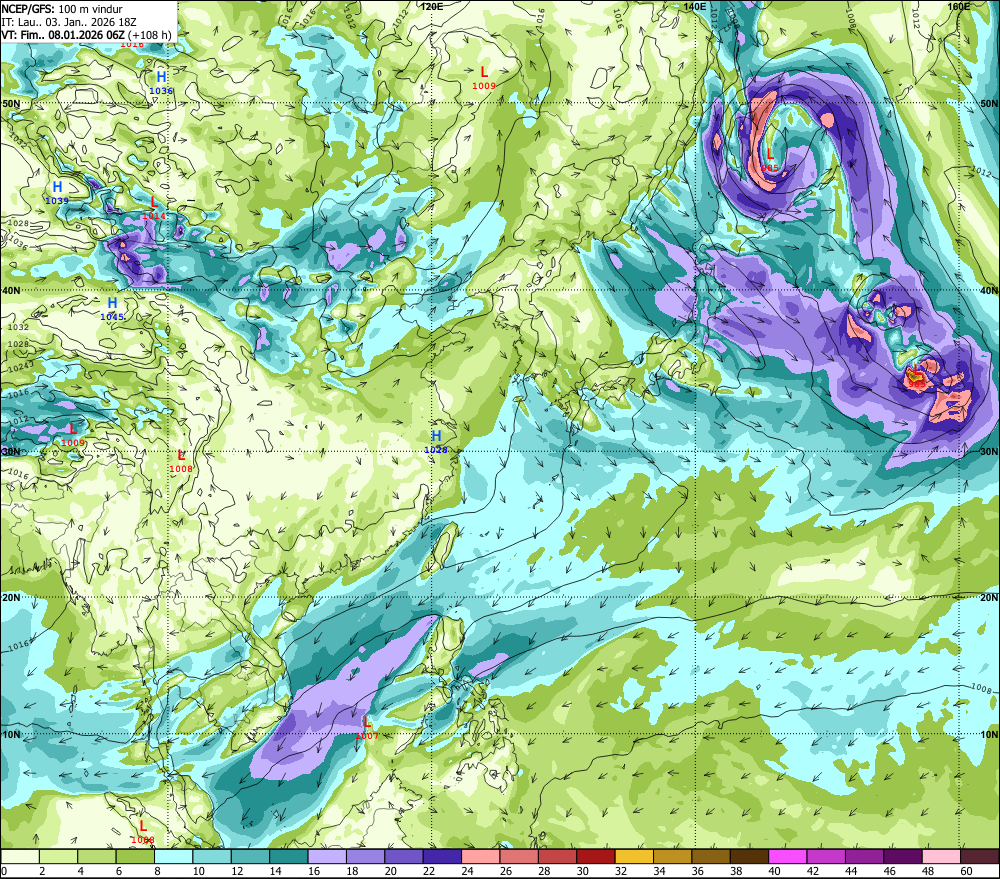1000x879 pixels.
Task: Click the light lavender 16–18 legend swatch
Action: coord(327,856)
